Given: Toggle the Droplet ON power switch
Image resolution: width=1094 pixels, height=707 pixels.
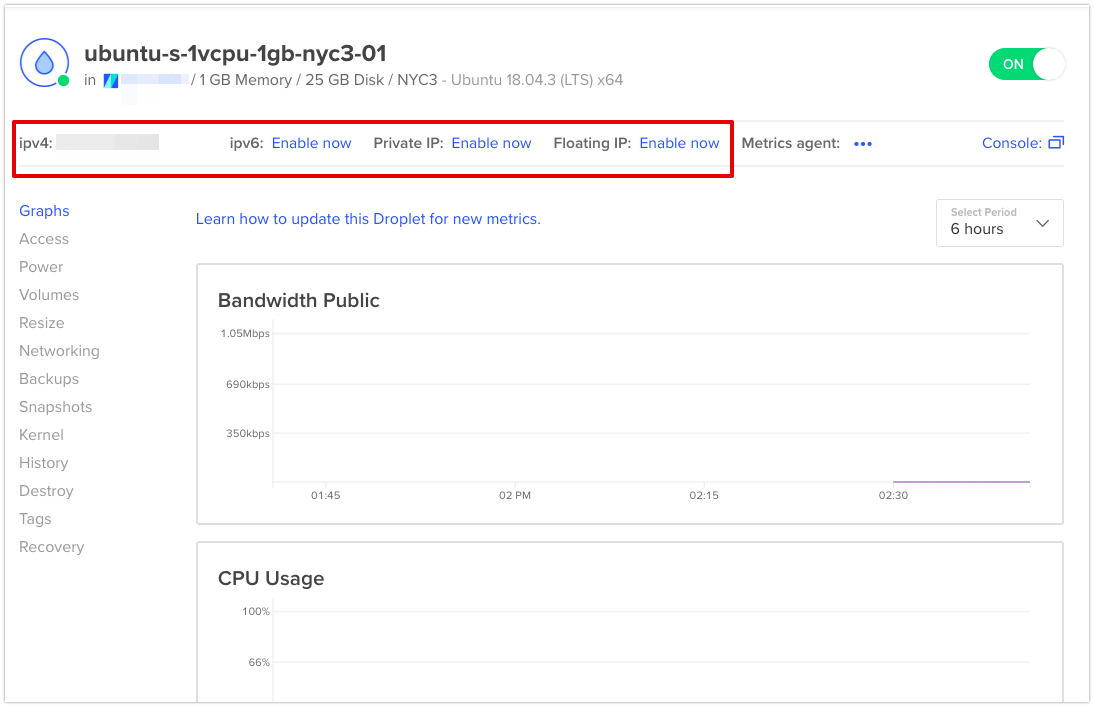Looking at the screenshot, I should [1026, 64].
